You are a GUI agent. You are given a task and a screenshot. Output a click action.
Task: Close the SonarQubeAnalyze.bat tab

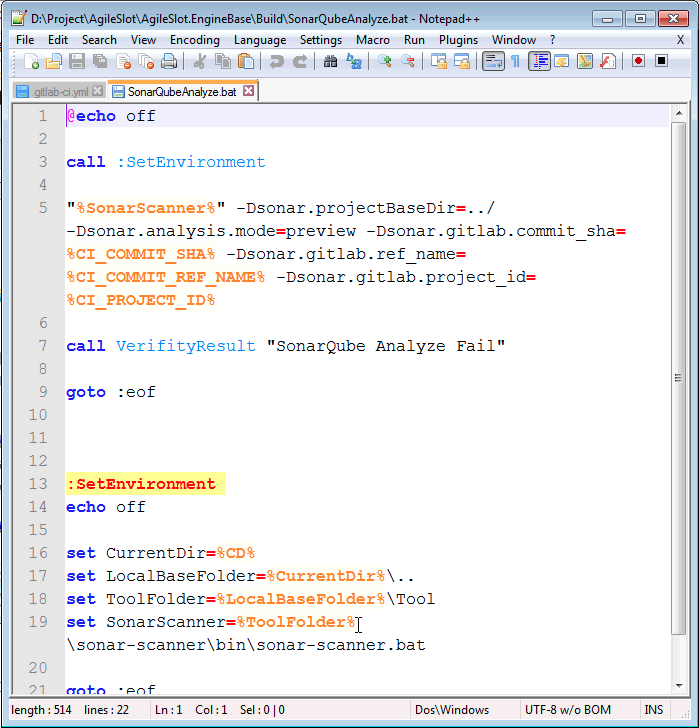(x=249, y=91)
